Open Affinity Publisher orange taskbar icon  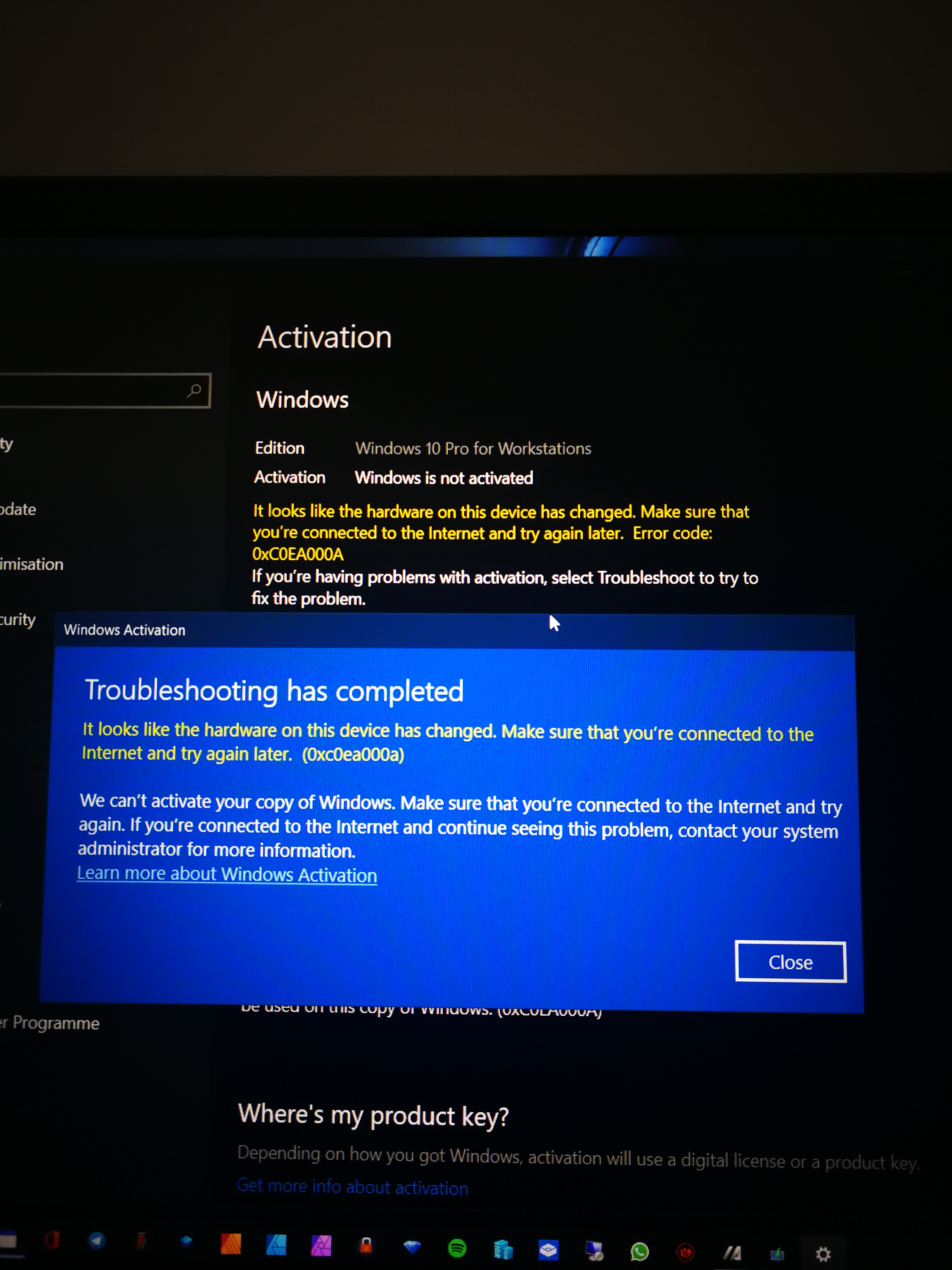click(x=231, y=1243)
